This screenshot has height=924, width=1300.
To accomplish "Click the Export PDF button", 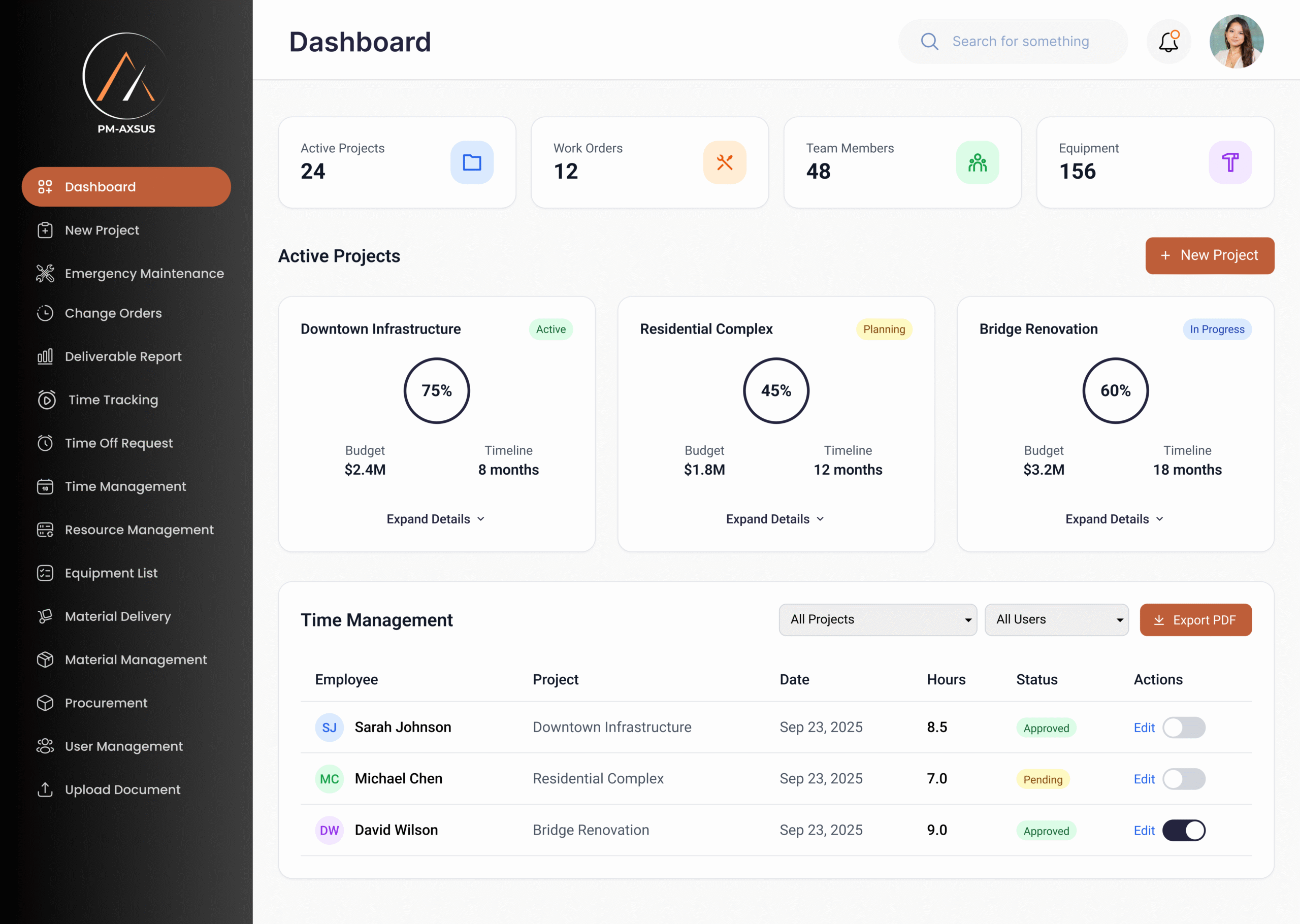I will point(1195,619).
